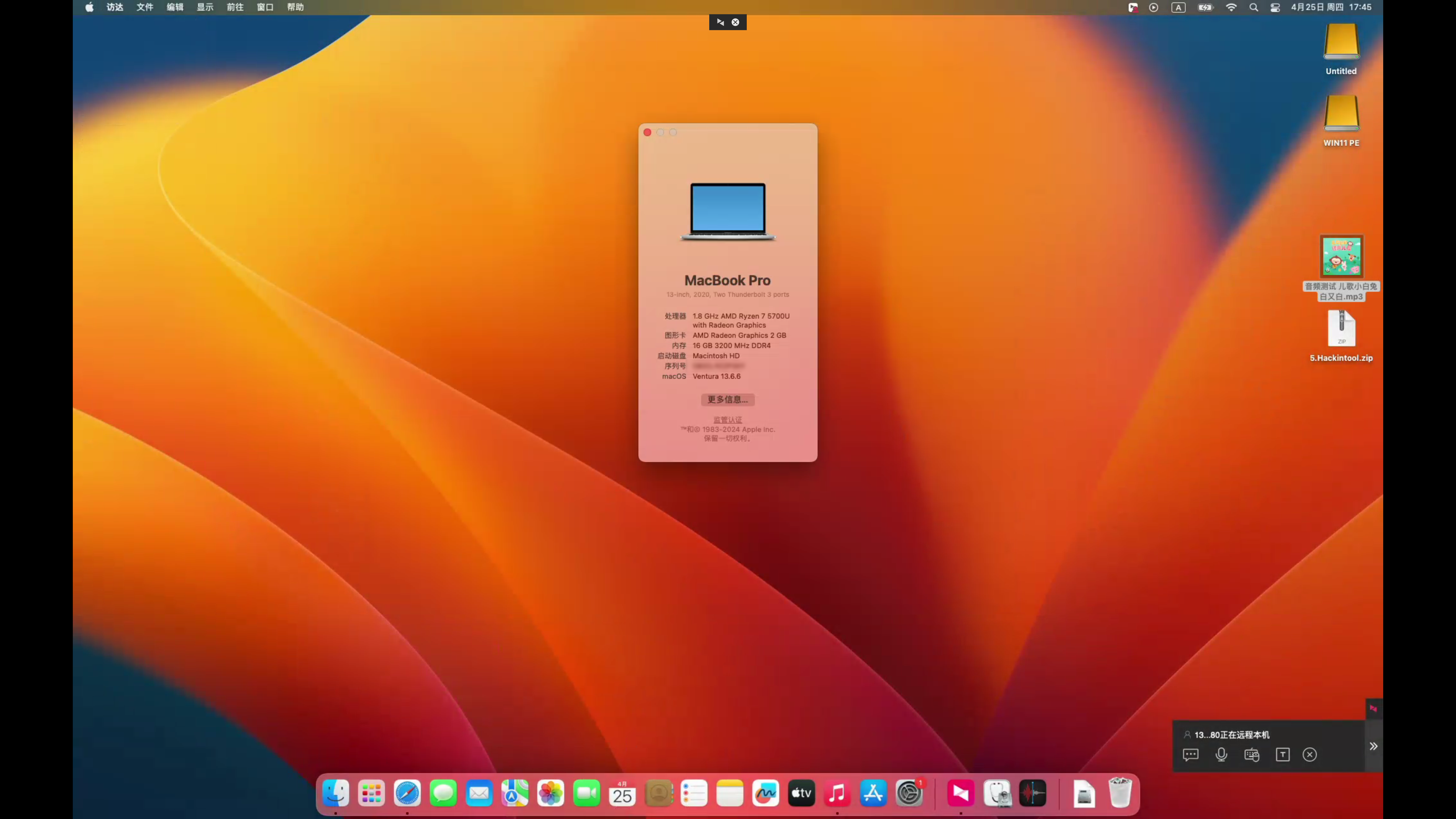
Task: Open the 访达 menu
Action: click(115, 7)
